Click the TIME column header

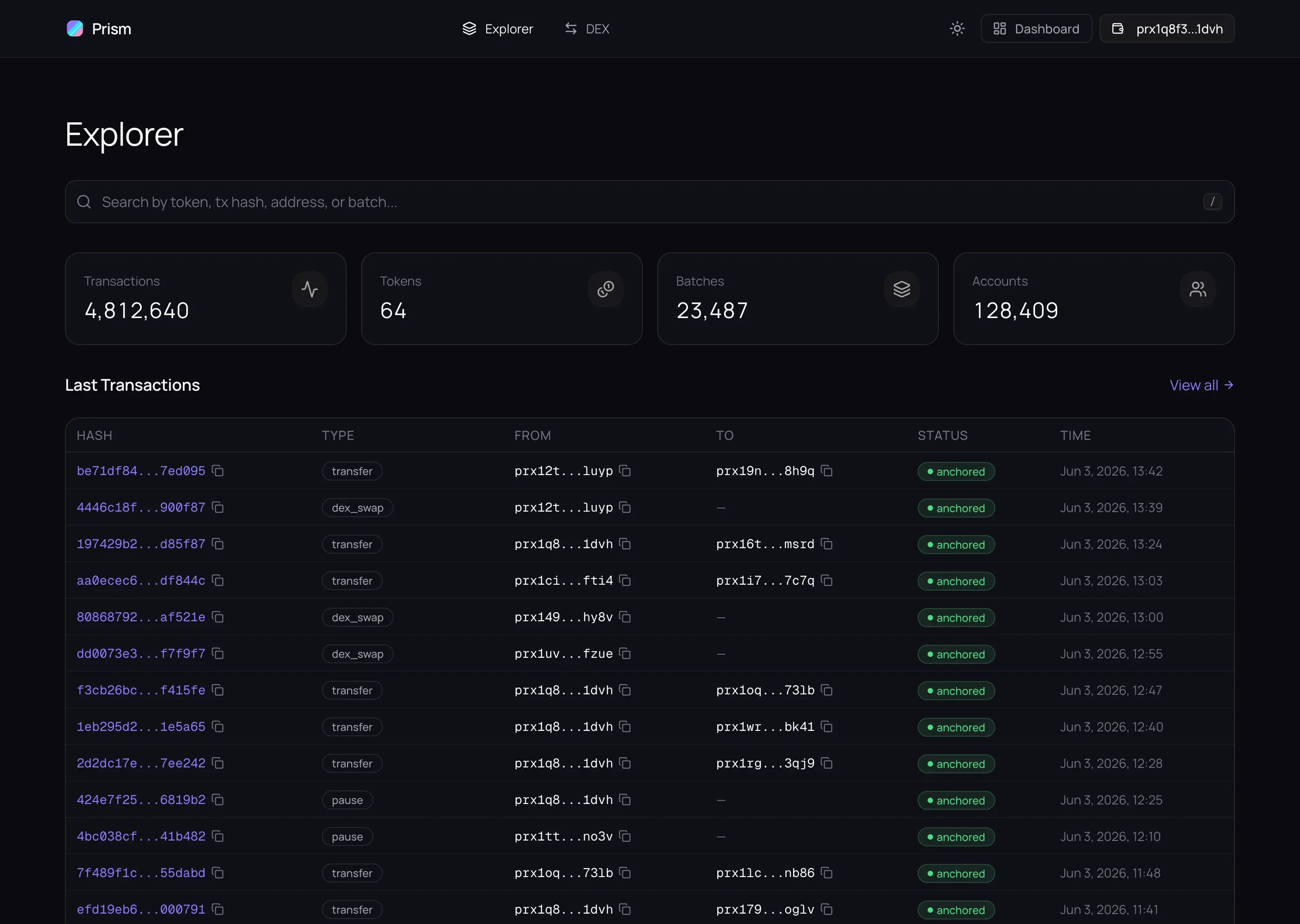(x=1075, y=435)
